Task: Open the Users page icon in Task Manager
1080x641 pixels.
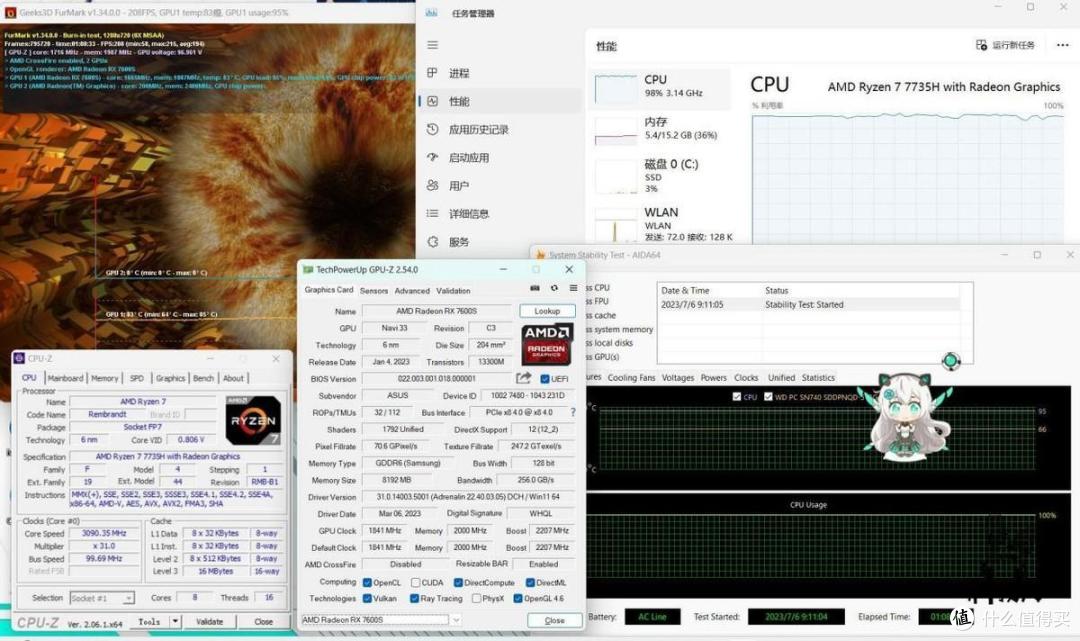Action: pyautogui.click(x=433, y=185)
